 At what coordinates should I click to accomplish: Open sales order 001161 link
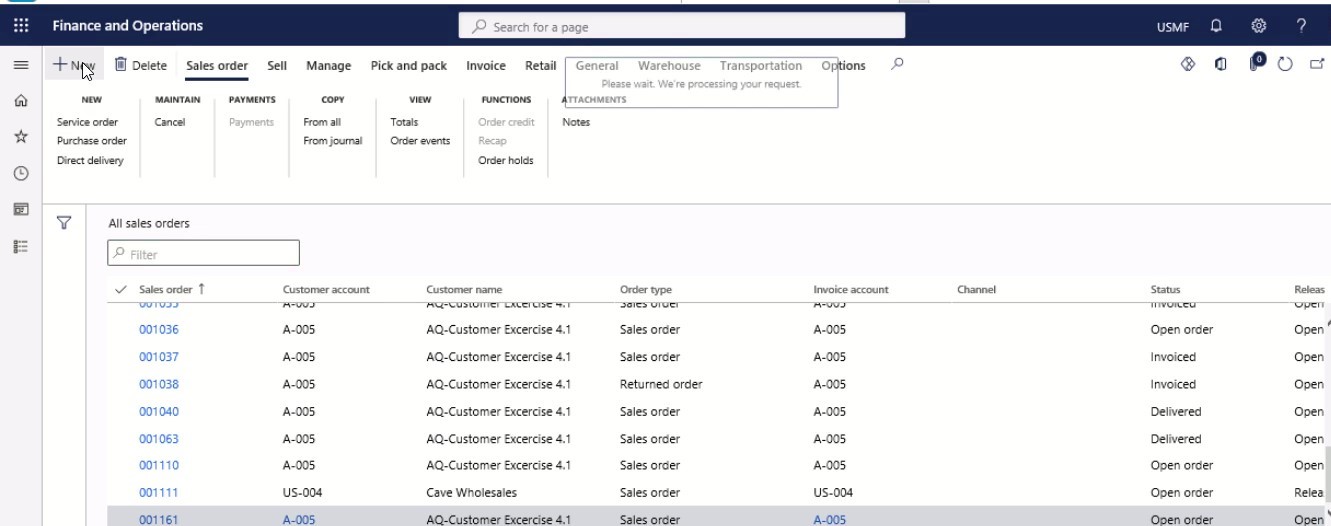(159, 519)
